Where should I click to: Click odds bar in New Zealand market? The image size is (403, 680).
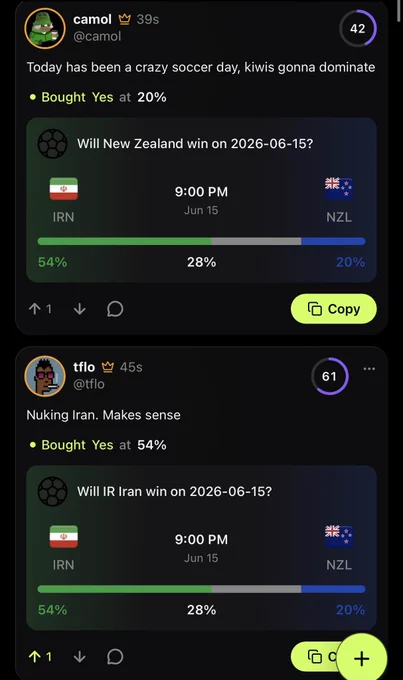pos(201,241)
